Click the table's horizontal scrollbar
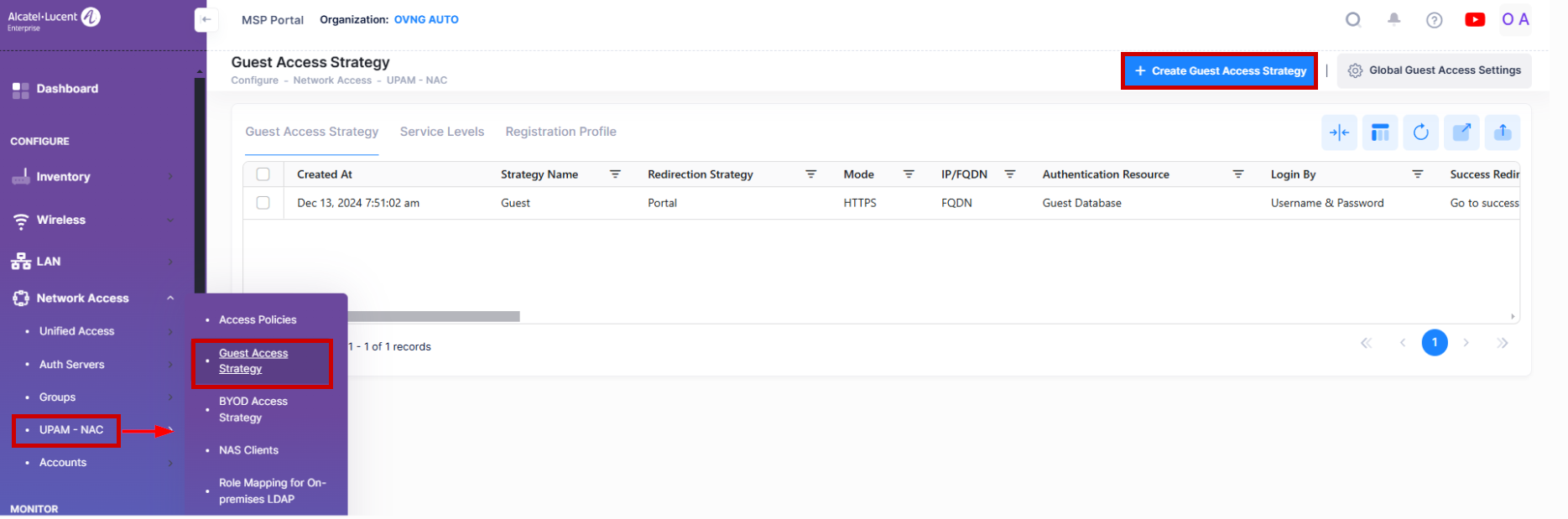The image size is (1568, 519). coord(433,317)
